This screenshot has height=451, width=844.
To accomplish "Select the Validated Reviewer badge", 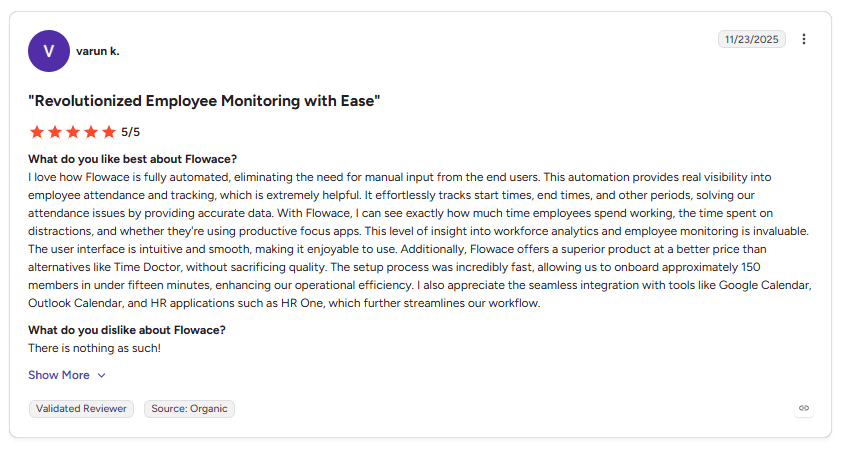I will (81, 408).
